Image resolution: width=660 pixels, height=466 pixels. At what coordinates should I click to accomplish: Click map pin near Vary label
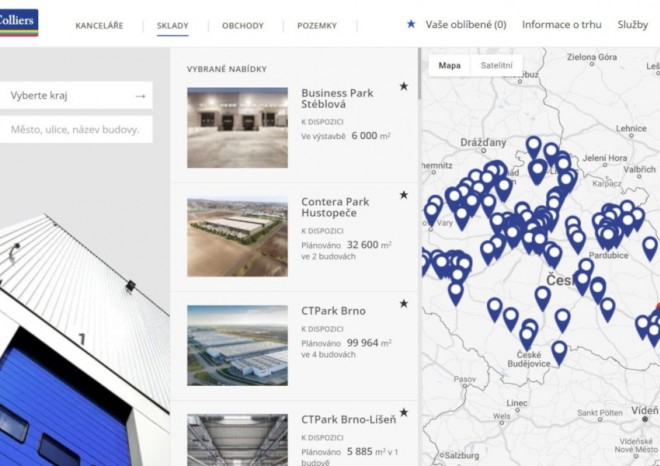(x=432, y=213)
